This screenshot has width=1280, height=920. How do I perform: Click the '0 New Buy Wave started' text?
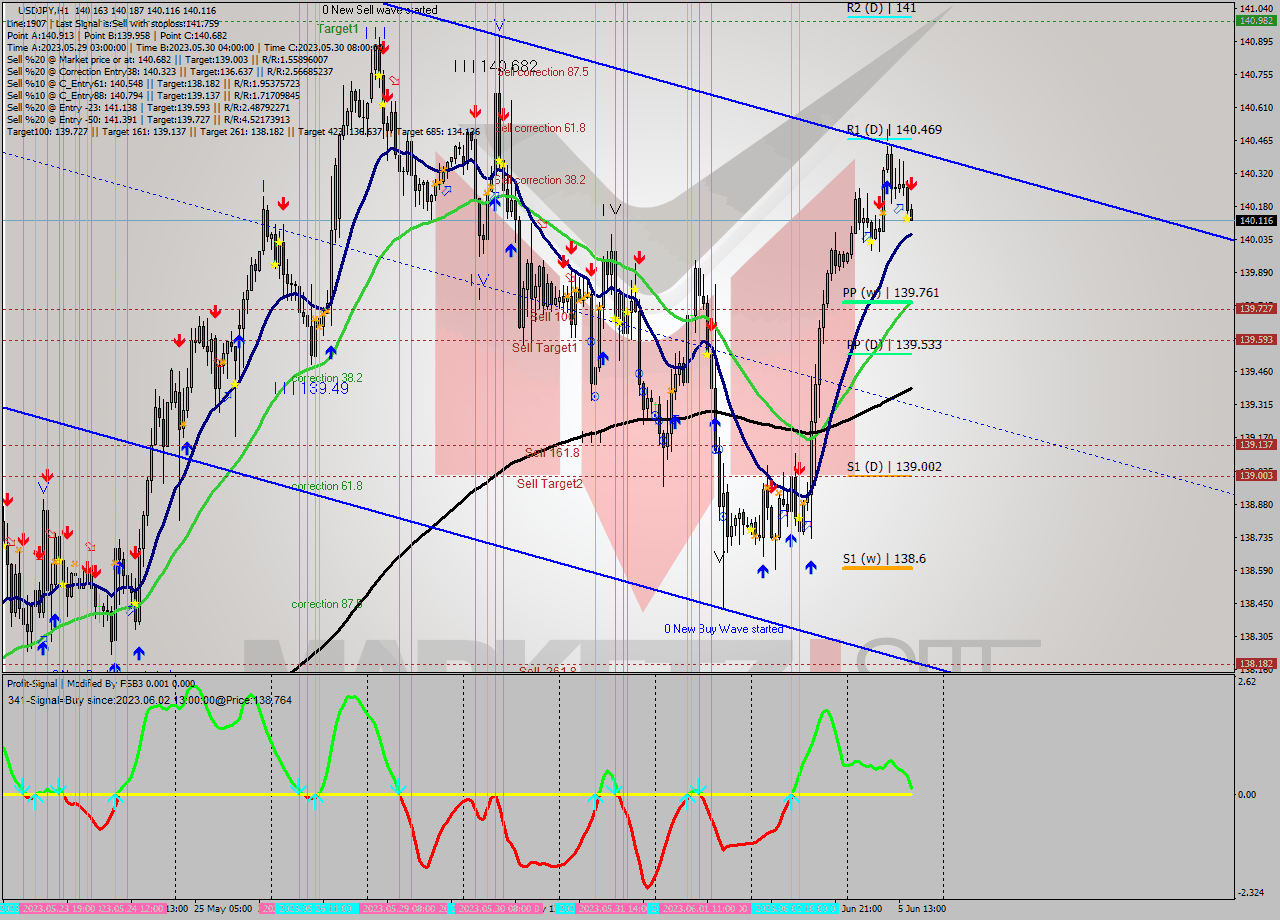pos(723,628)
